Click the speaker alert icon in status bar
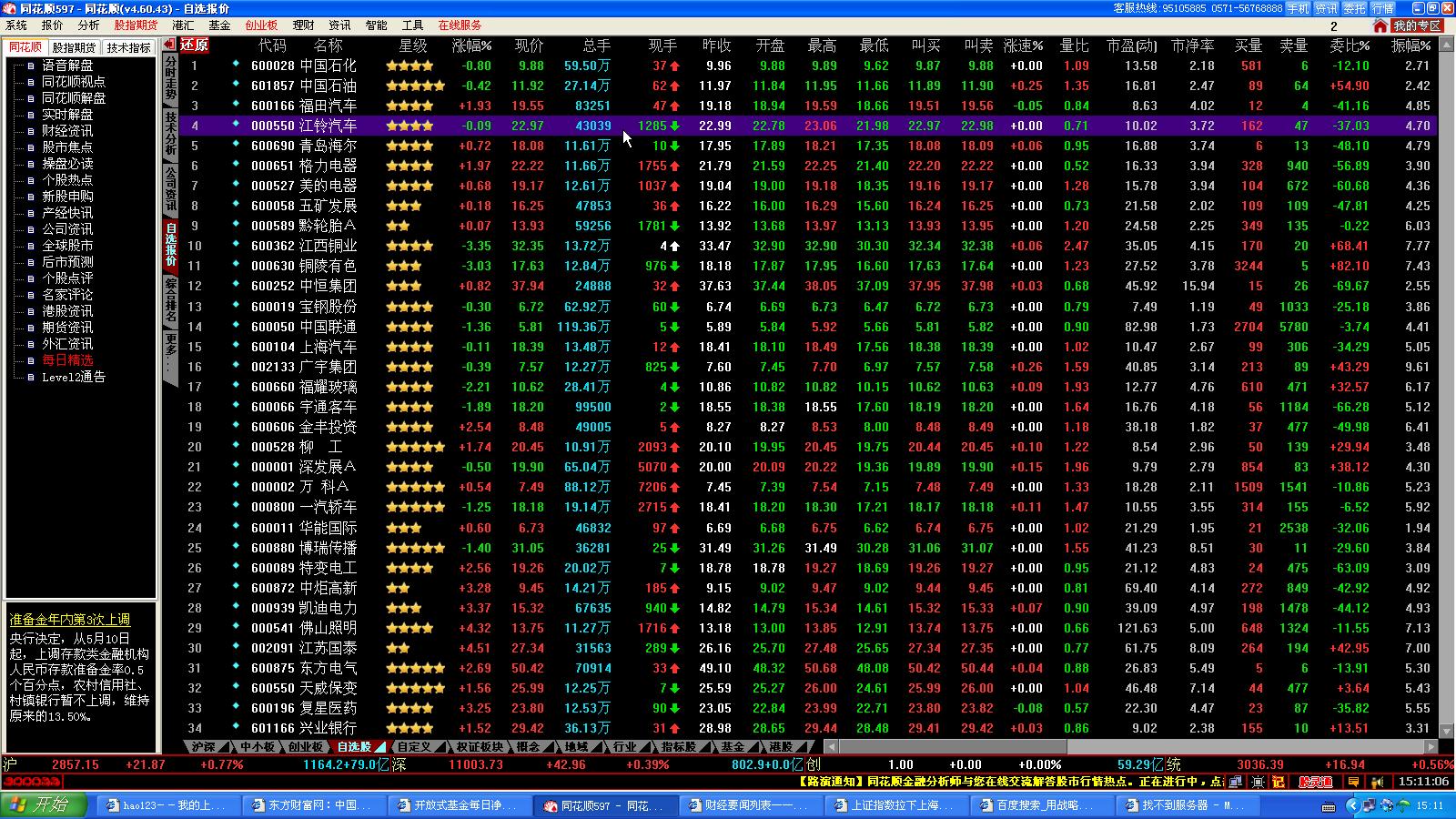 1376,782
